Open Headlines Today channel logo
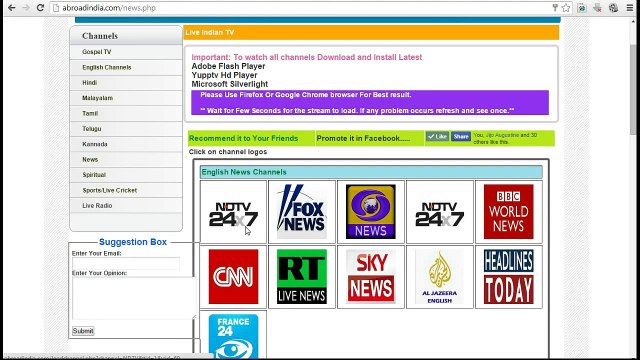 click(x=509, y=277)
